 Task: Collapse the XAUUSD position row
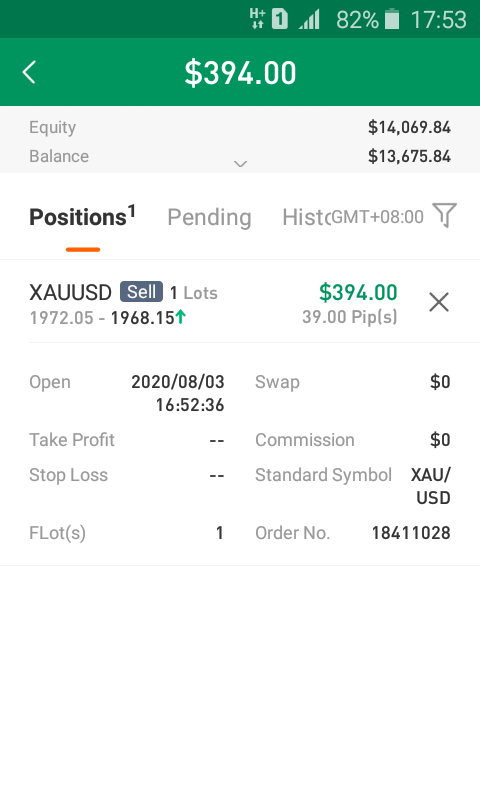coord(240,302)
